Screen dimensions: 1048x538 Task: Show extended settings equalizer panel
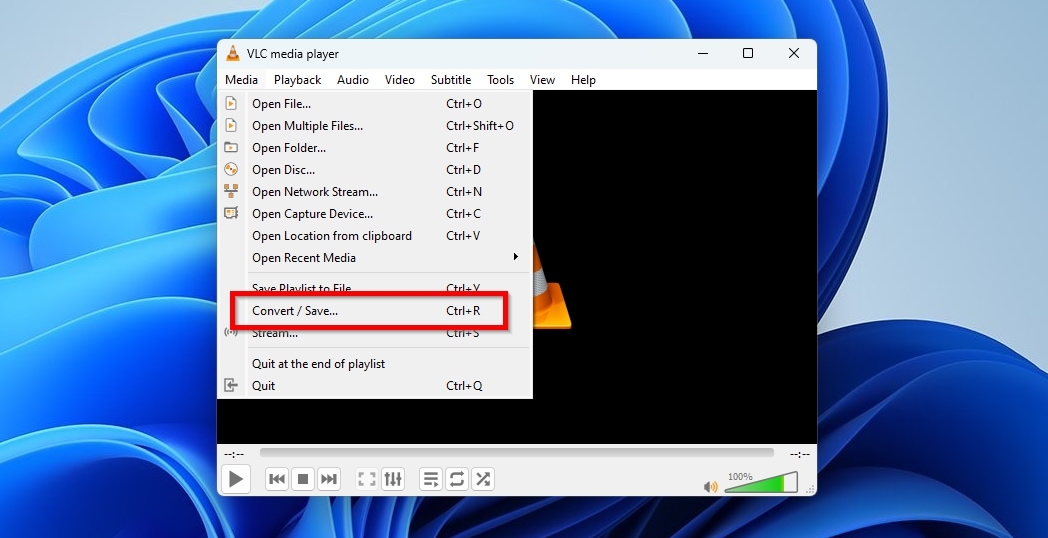click(x=393, y=479)
